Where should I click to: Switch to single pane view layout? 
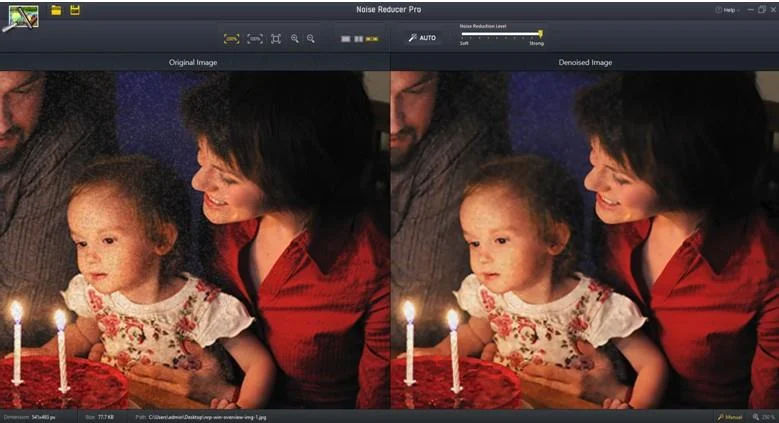coord(346,39)
